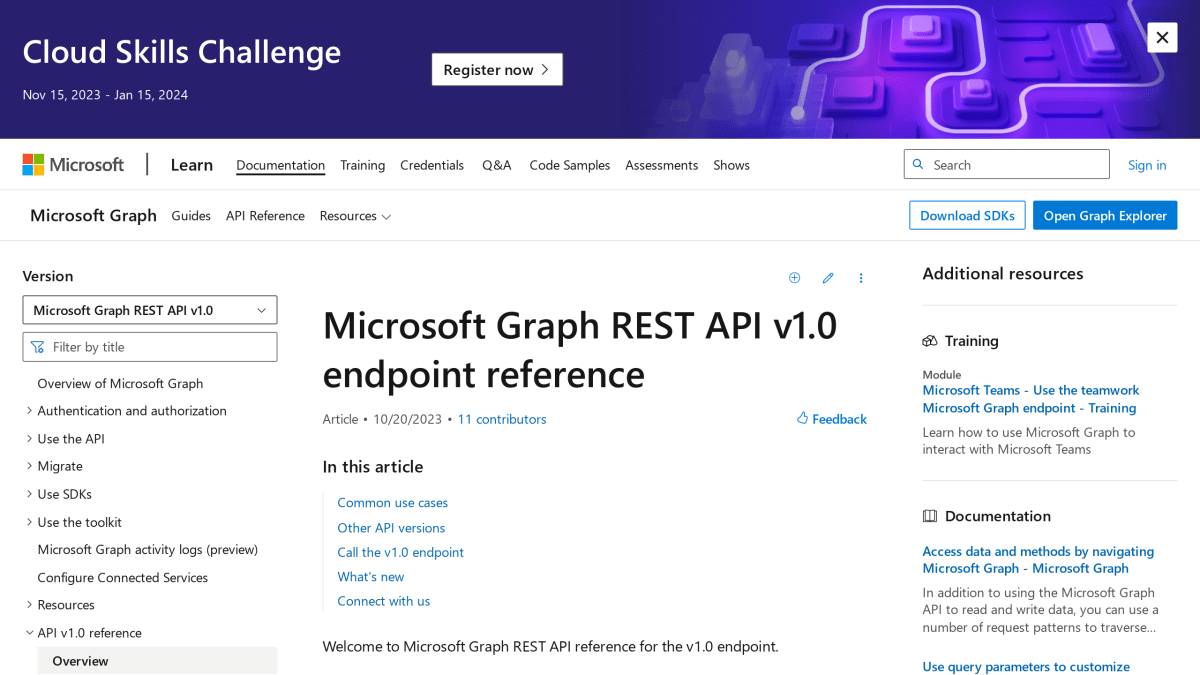Close the Cloud Skills Challenge banner
This screenshot has height=675, width=1200.
(1162, 38)
